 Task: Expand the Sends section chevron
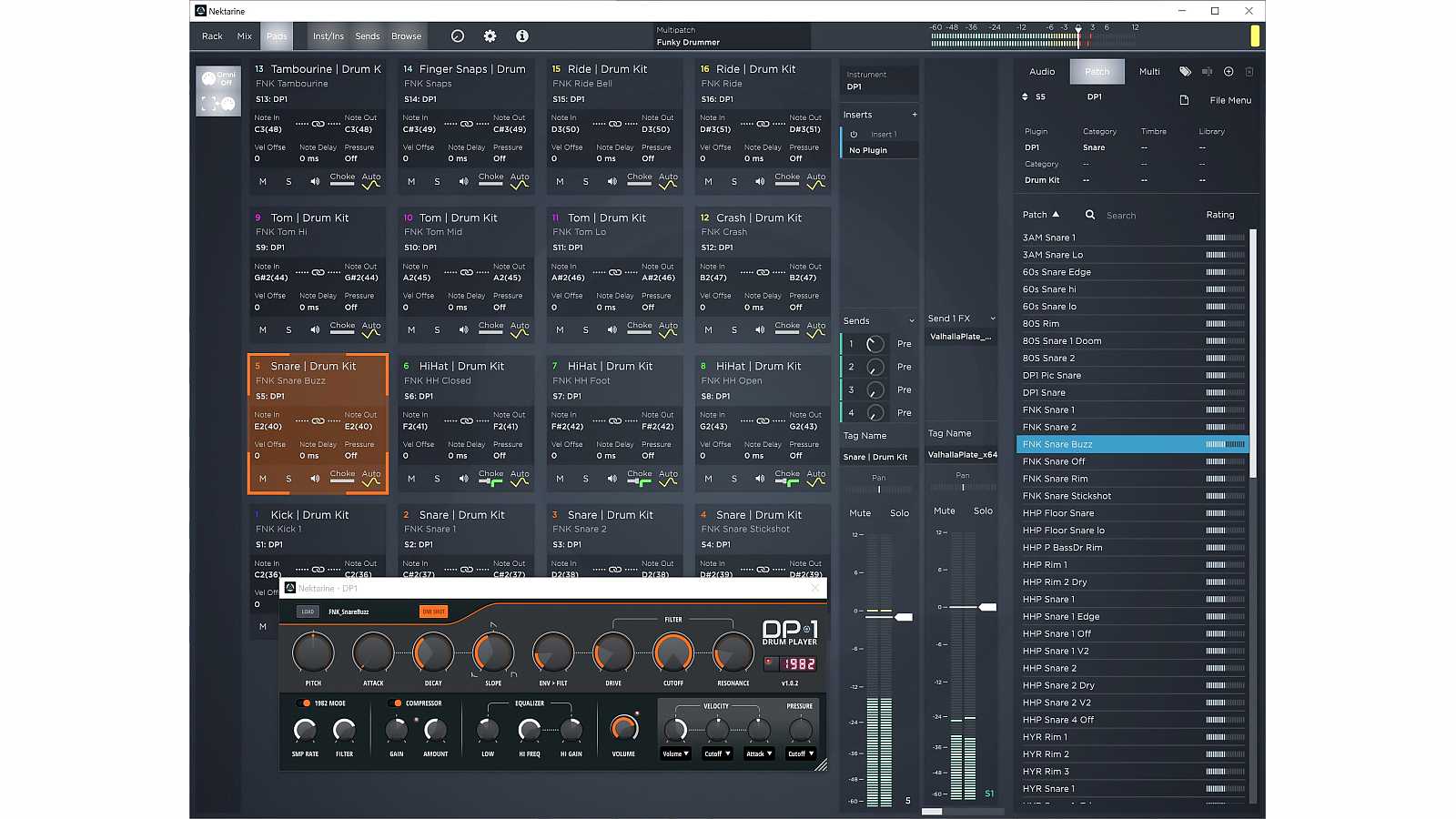pos(912,321)
